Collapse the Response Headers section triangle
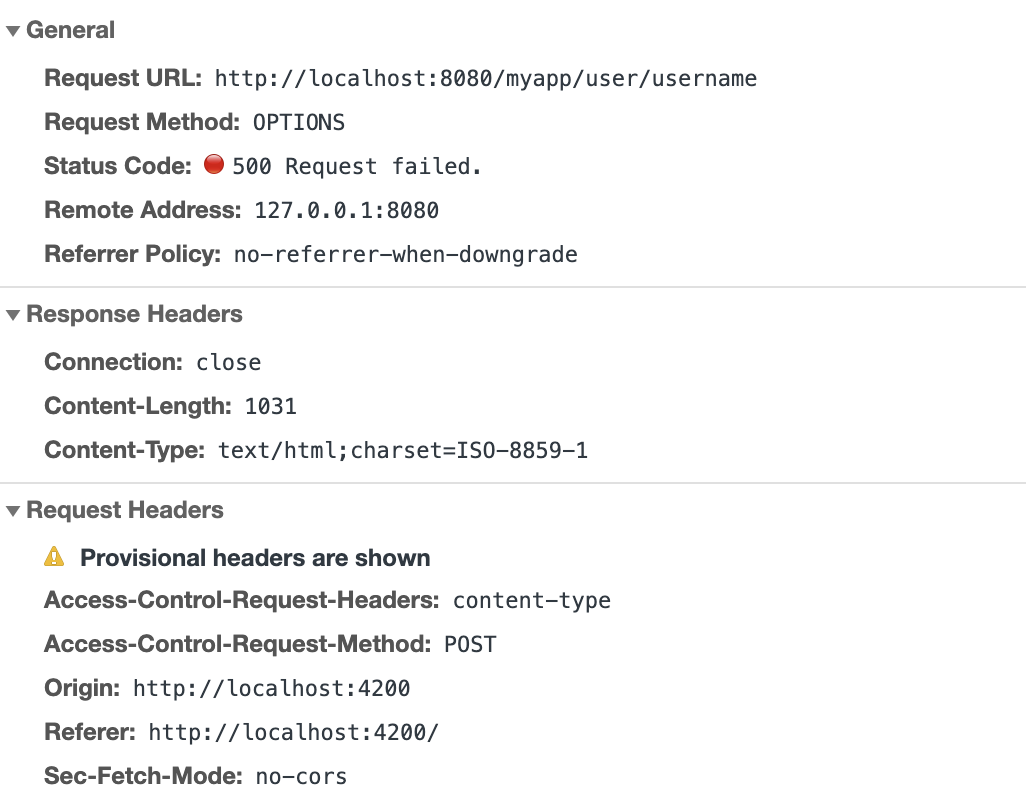The height and width of the screenshot is (804, 1026). [x=13, y=315]
